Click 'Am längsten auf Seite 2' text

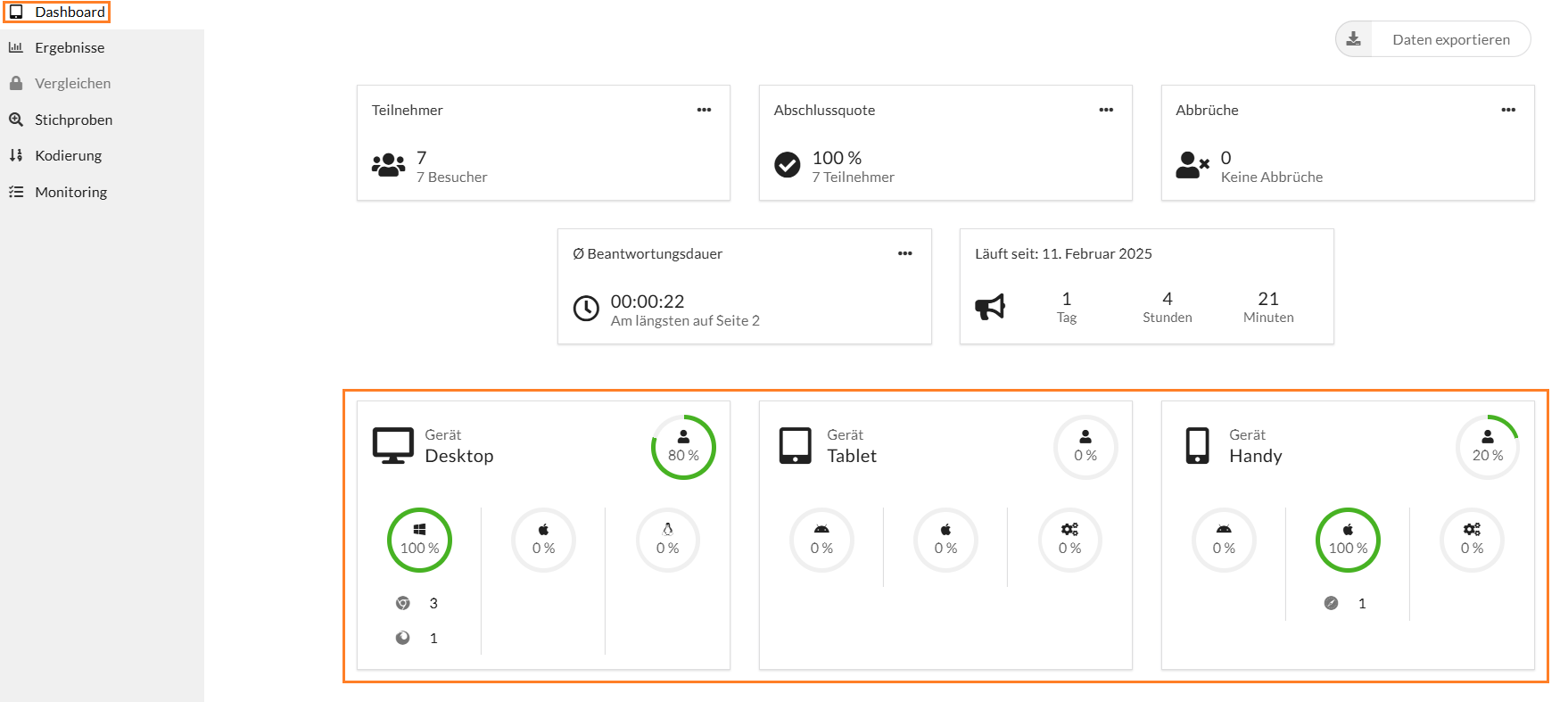685,321
